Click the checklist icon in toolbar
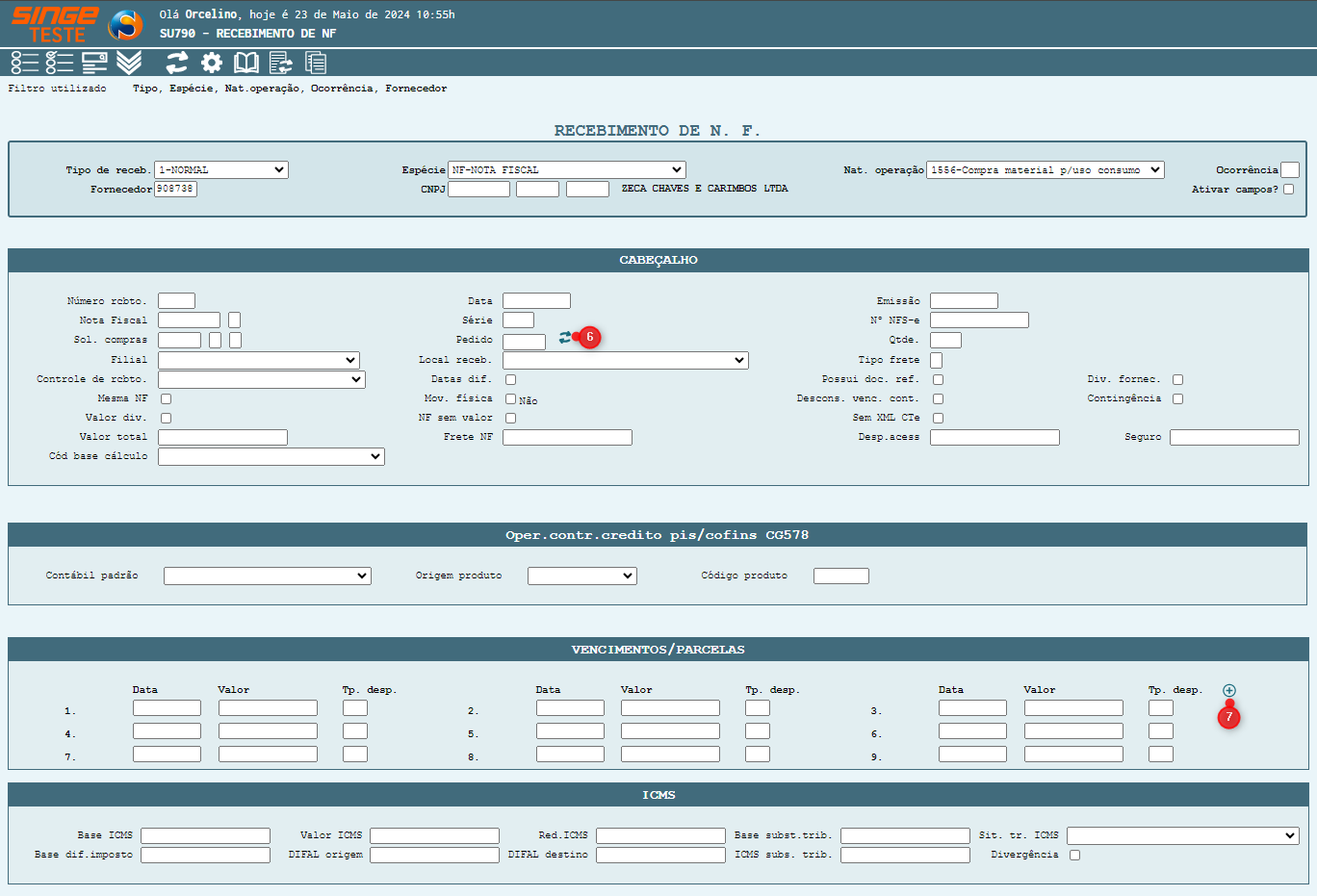The height and width of the screenshot is (896, 1317). [60, 63]
